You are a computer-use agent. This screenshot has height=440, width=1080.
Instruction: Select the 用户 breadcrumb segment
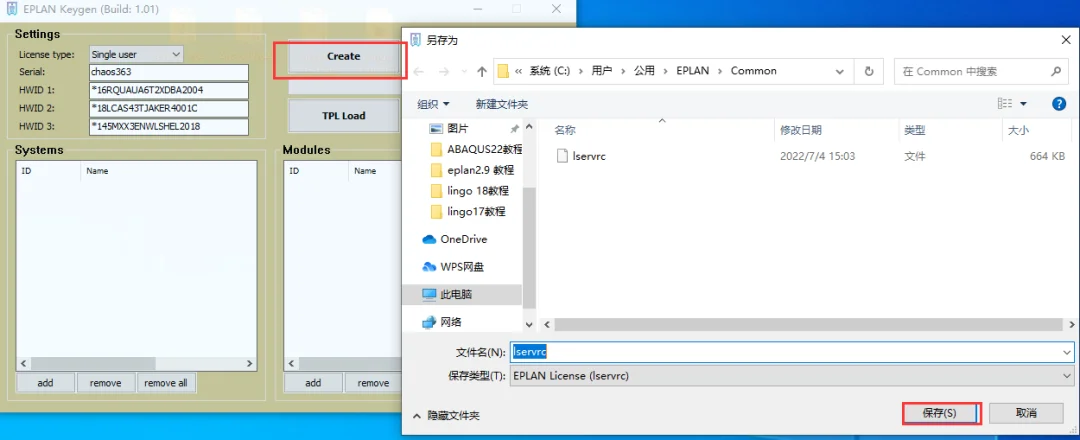pyautogui.click(x=601, y=71)
